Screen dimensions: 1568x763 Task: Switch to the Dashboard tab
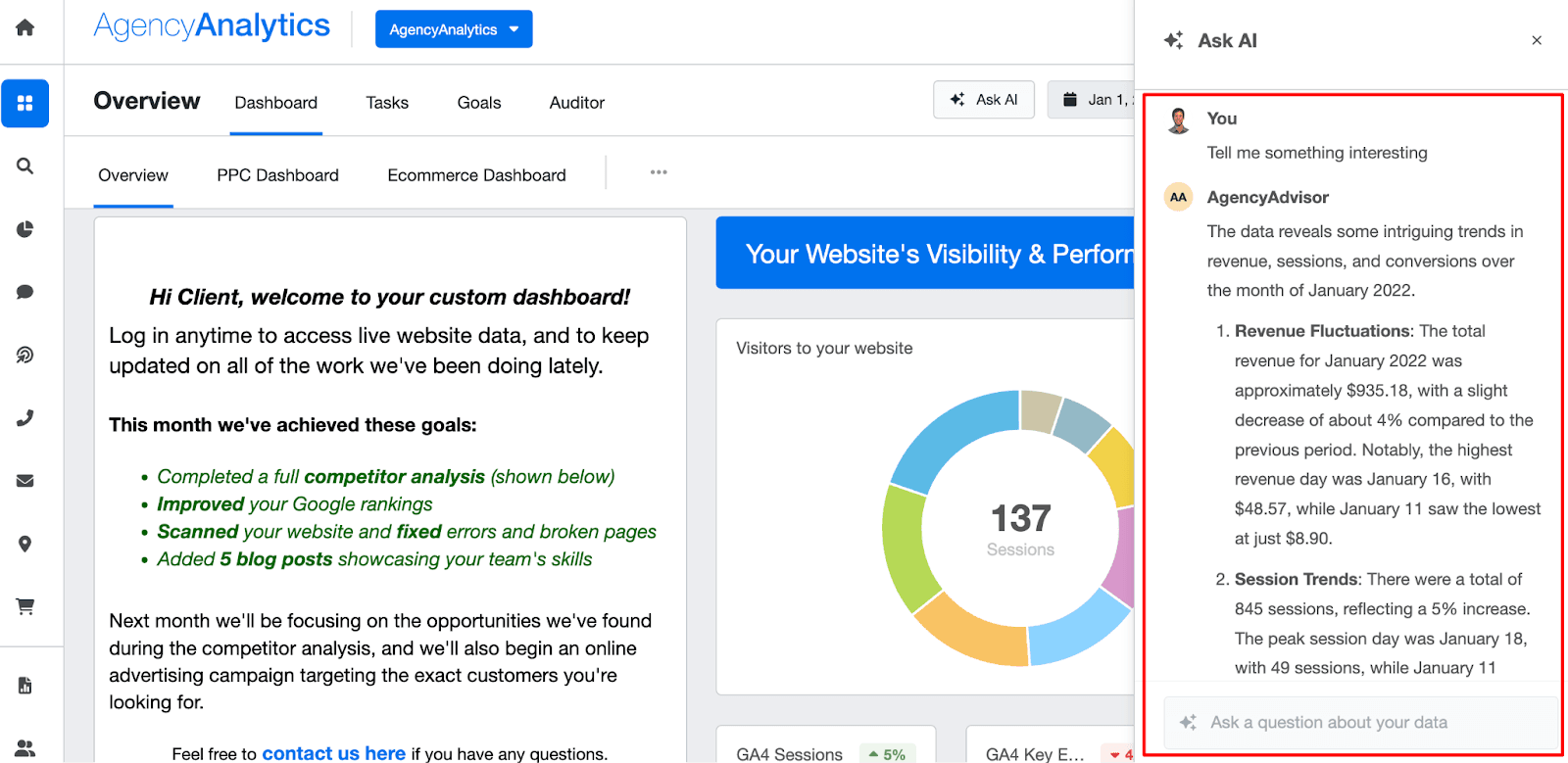(x=276, y=103)
